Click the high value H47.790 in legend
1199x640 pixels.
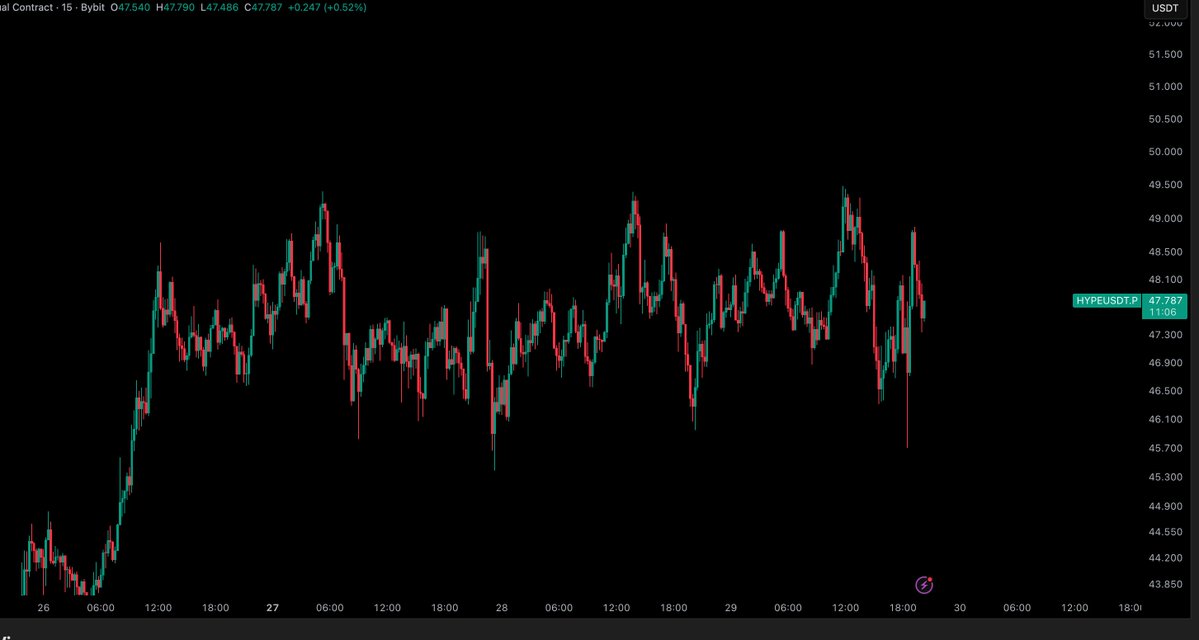click(x=178, y=7)
